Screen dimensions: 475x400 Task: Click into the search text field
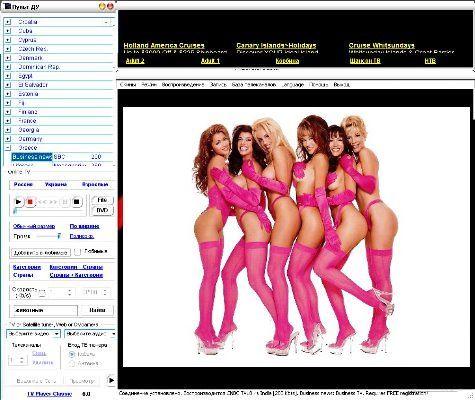pyautogui.click(x=45, y=310)
